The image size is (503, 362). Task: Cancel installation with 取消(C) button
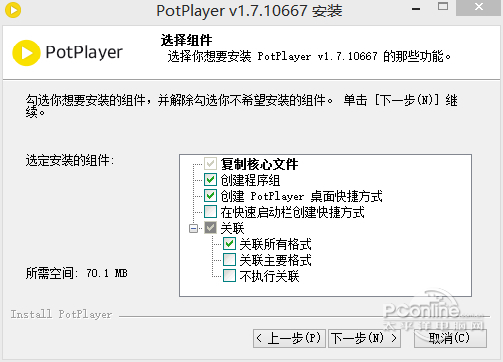(x=450, y=338)
